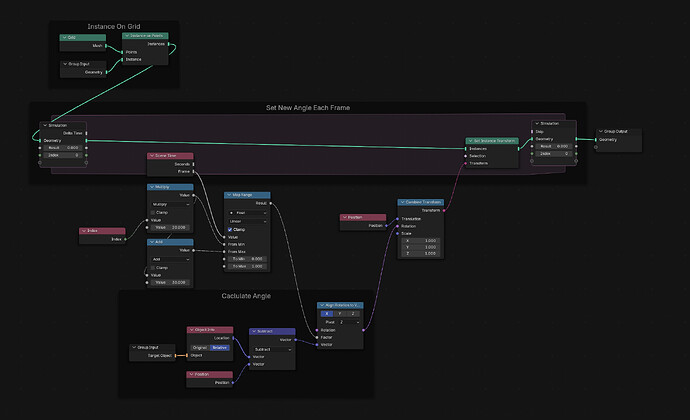The image size is (690, 420).
Task: Open the Map Range Float data type dropdown
Action: coord(247,213)
